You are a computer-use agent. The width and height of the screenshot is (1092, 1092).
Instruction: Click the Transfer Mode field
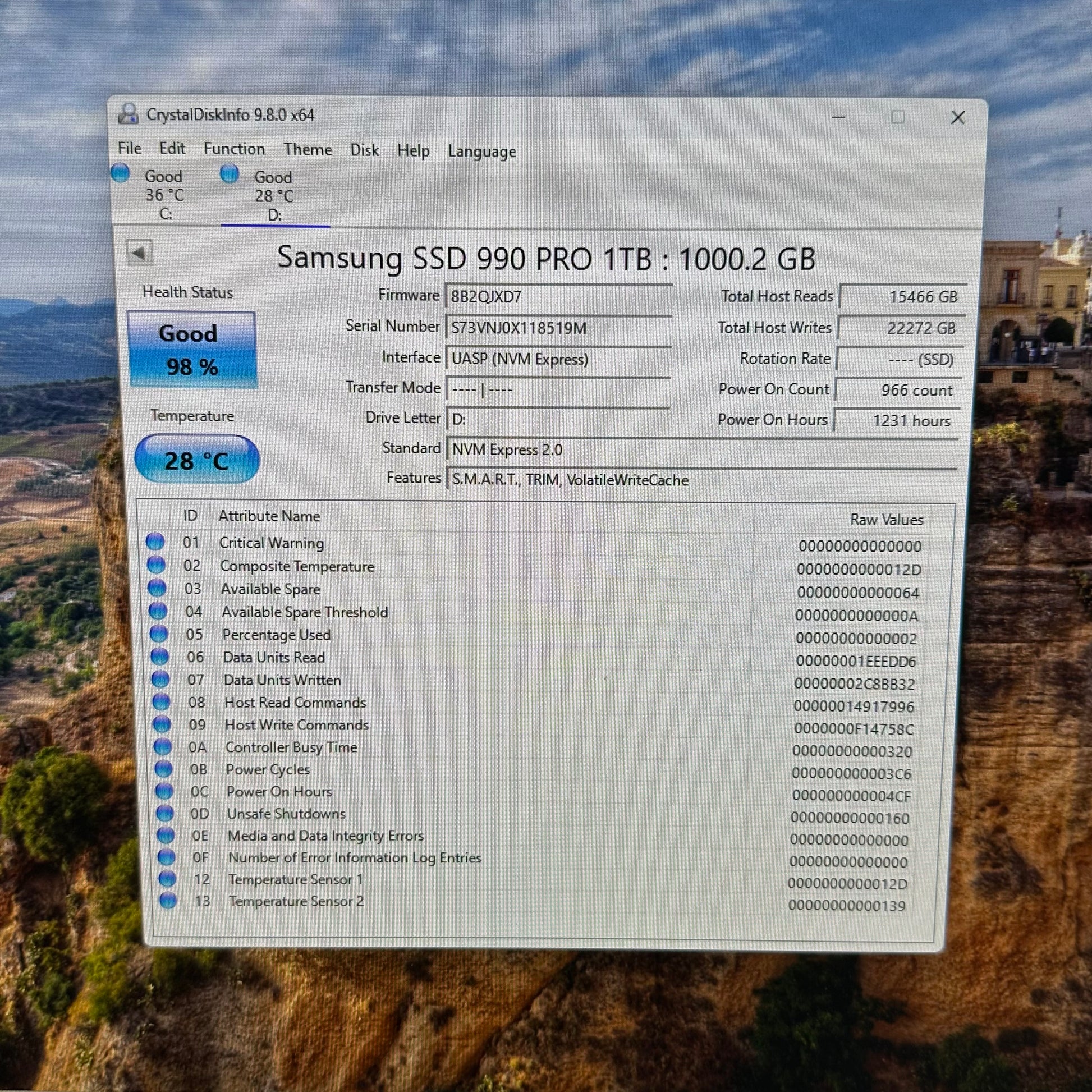tap(558, 389)
